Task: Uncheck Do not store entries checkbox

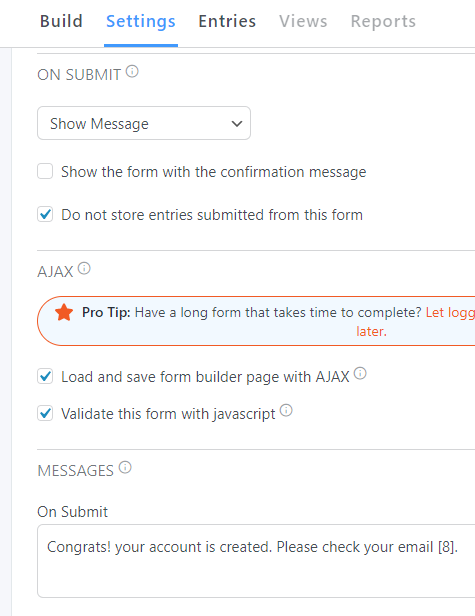Action: tap(45, 214)
